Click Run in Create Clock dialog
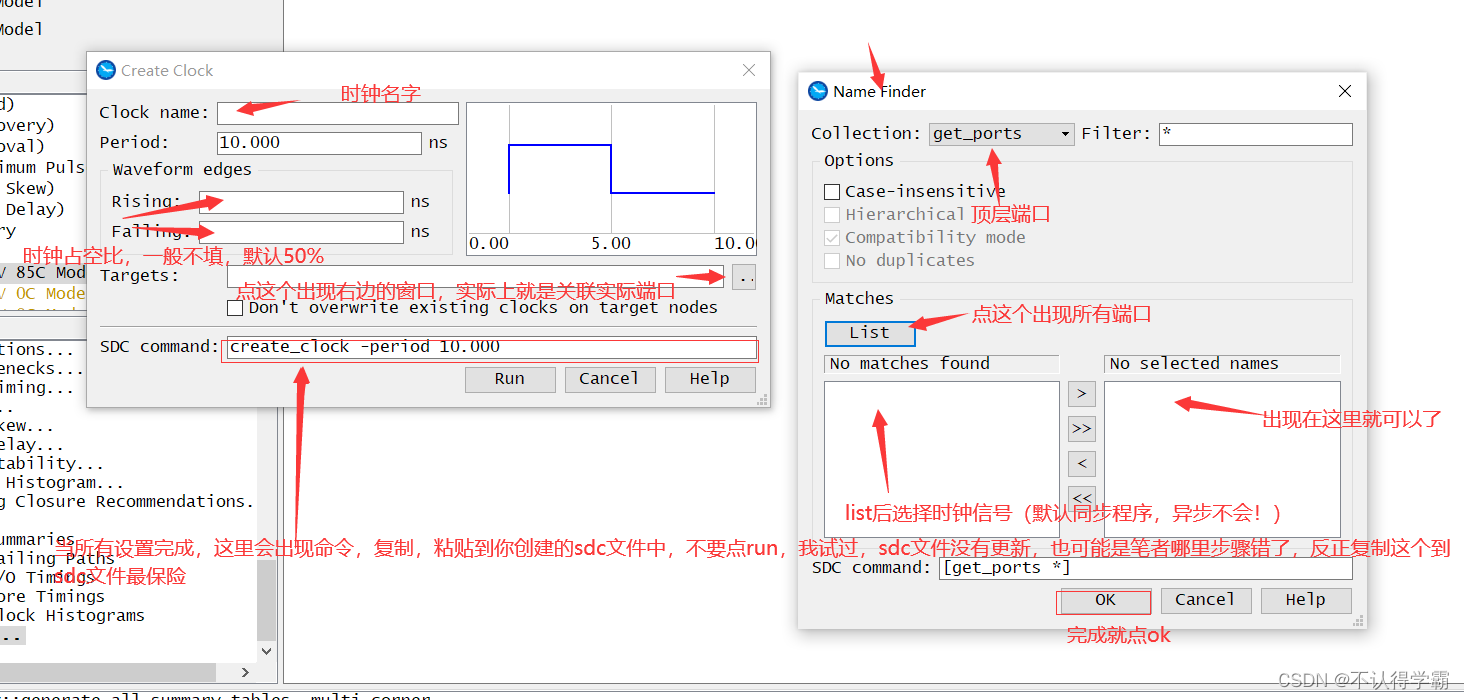1464x700 pixels. click(x=509, y=379)
